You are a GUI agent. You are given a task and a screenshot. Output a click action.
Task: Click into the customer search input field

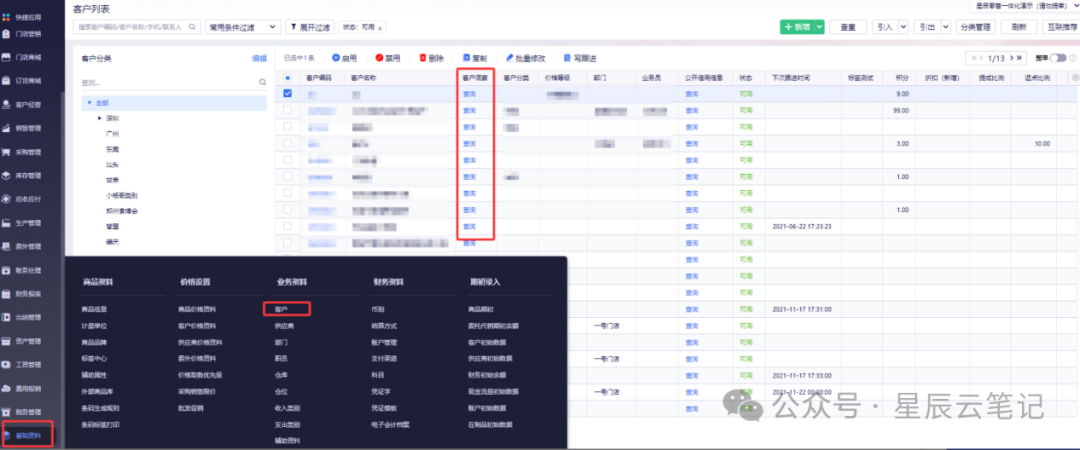click(x=129, y=27)
